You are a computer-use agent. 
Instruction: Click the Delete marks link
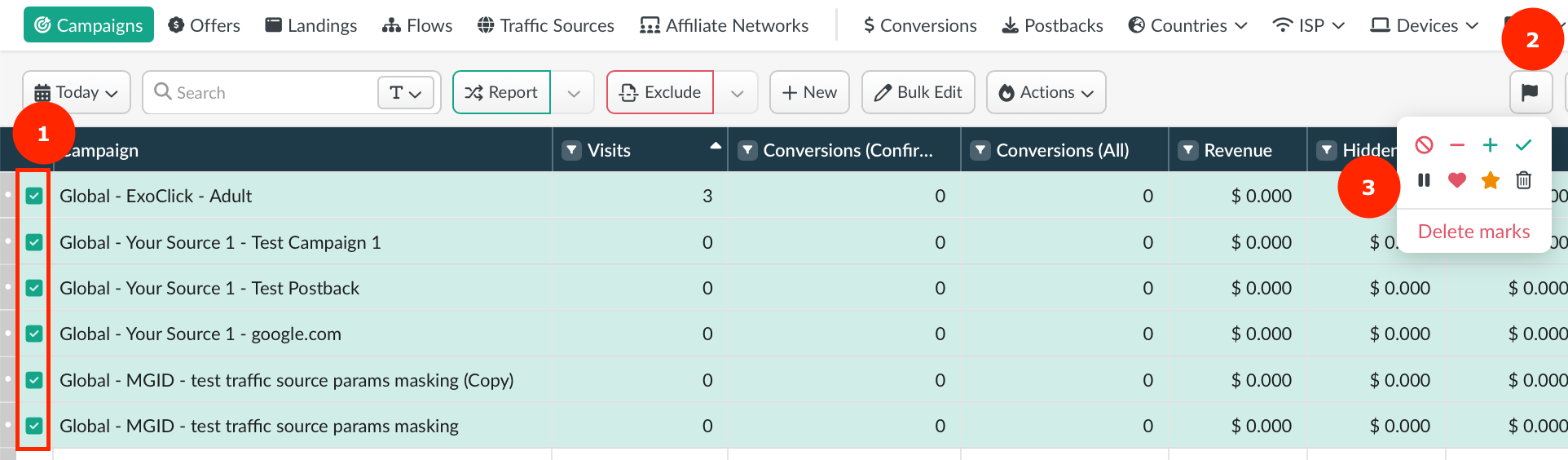[1473, 232]
